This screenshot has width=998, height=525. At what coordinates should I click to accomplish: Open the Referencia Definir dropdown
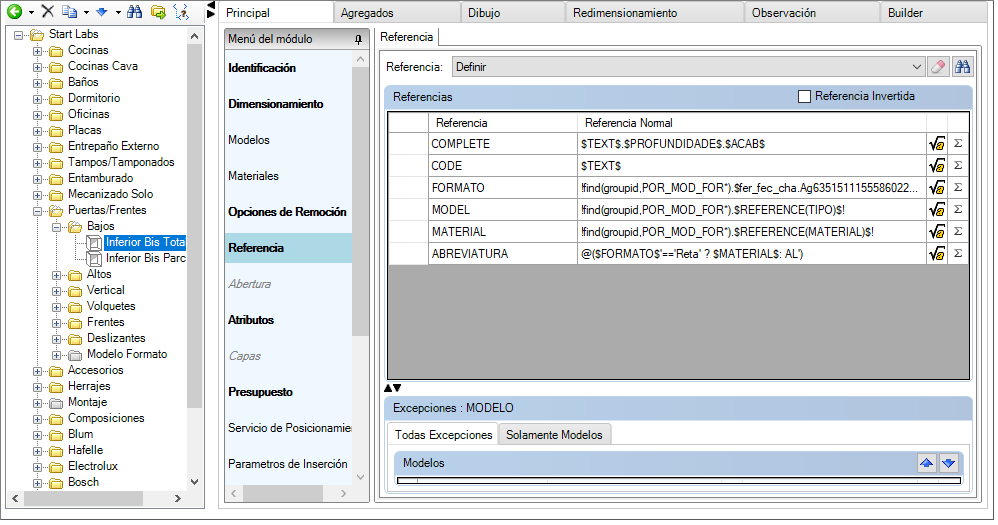coord(917,66)
